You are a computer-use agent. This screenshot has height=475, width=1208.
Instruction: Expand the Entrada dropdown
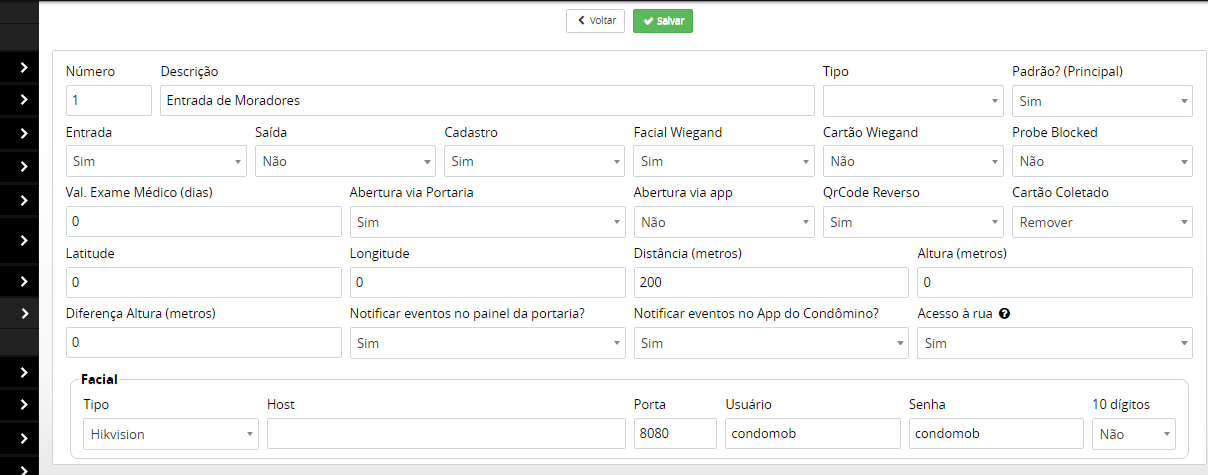tap(155, 161)
